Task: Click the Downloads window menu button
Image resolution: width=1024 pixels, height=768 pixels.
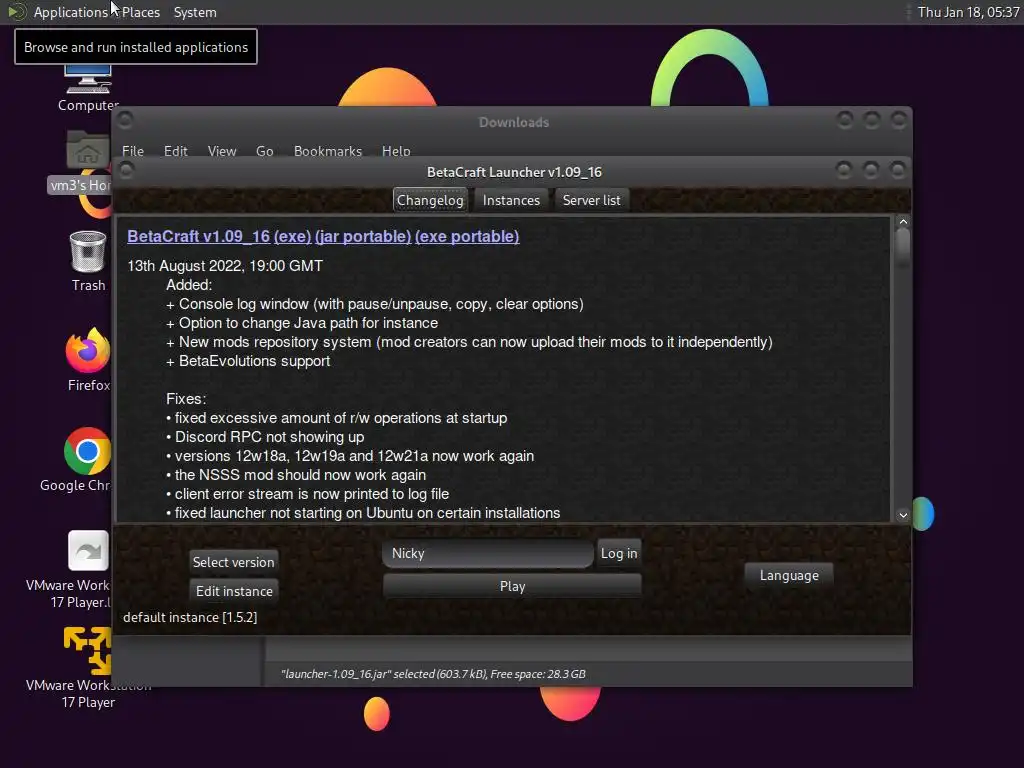Action: (x=125, y=120)
